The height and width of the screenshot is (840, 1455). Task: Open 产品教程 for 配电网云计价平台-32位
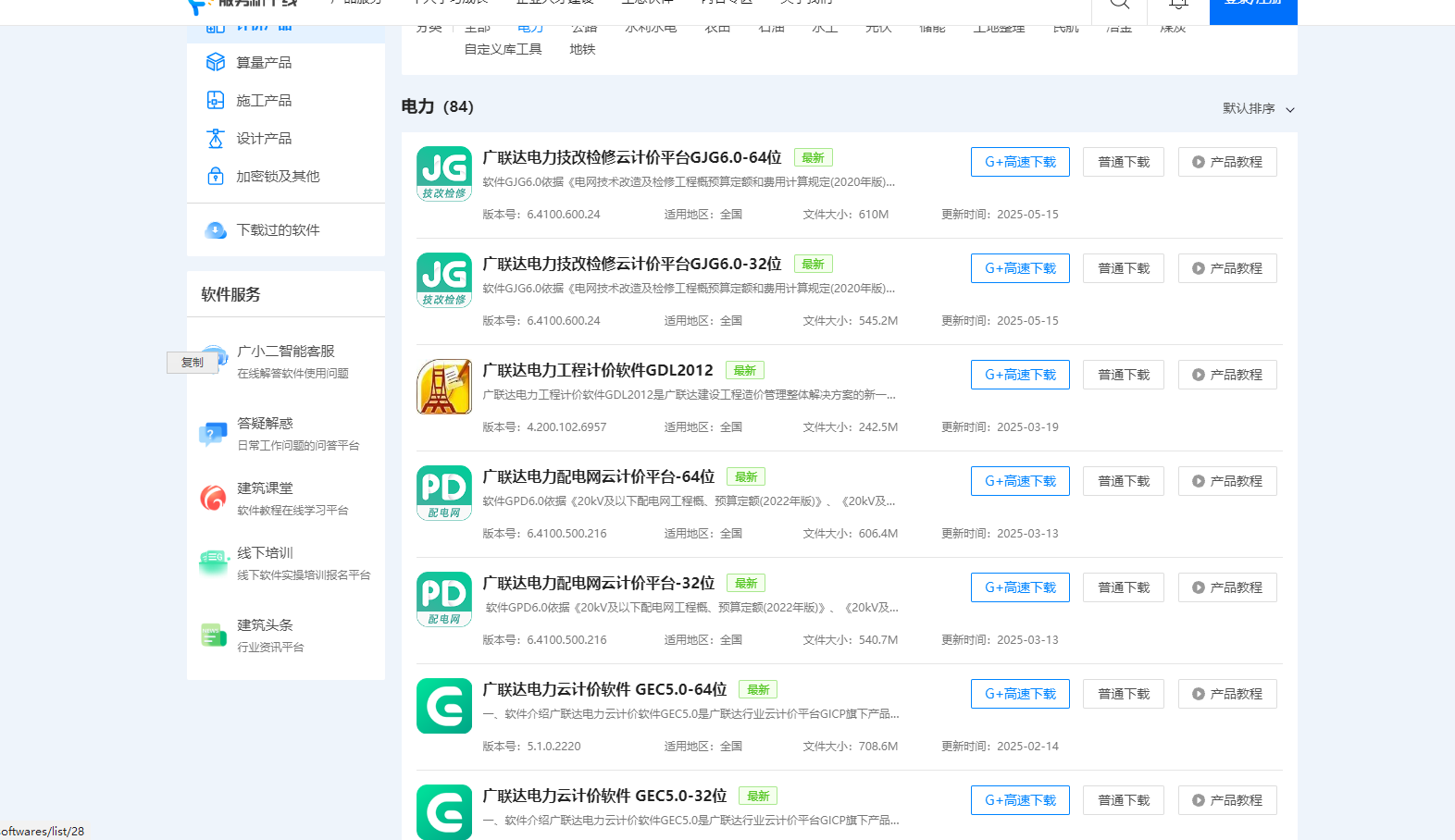point(1227,587)
